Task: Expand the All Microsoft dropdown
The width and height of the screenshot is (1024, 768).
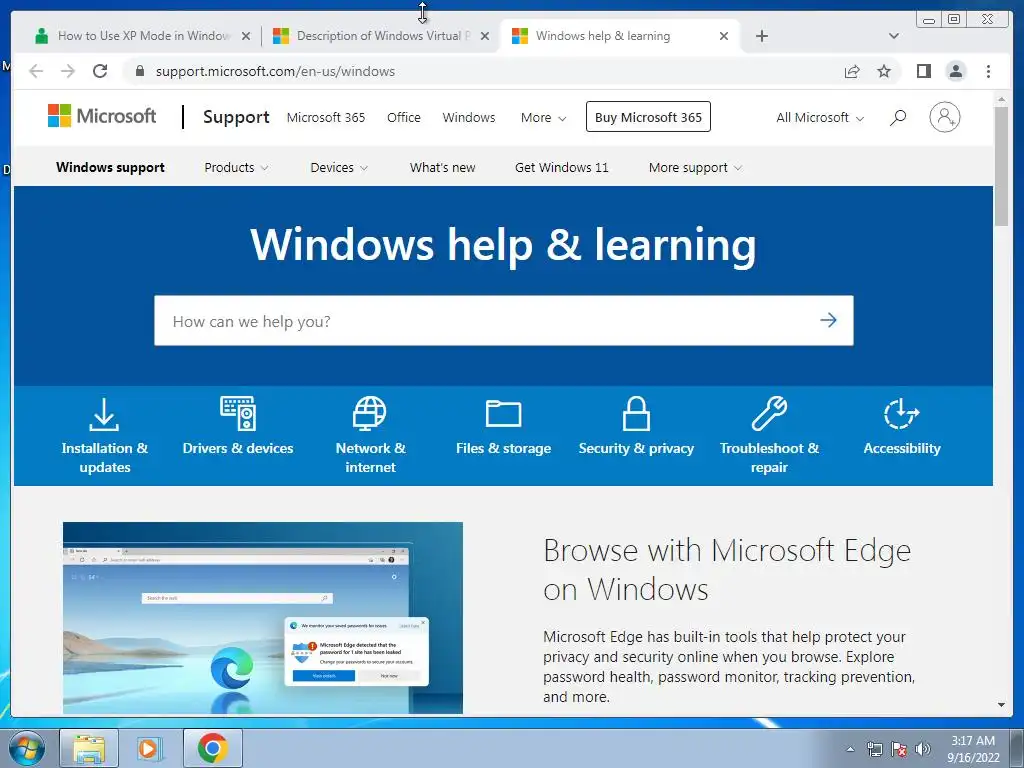Action: [x=820, y=118]
